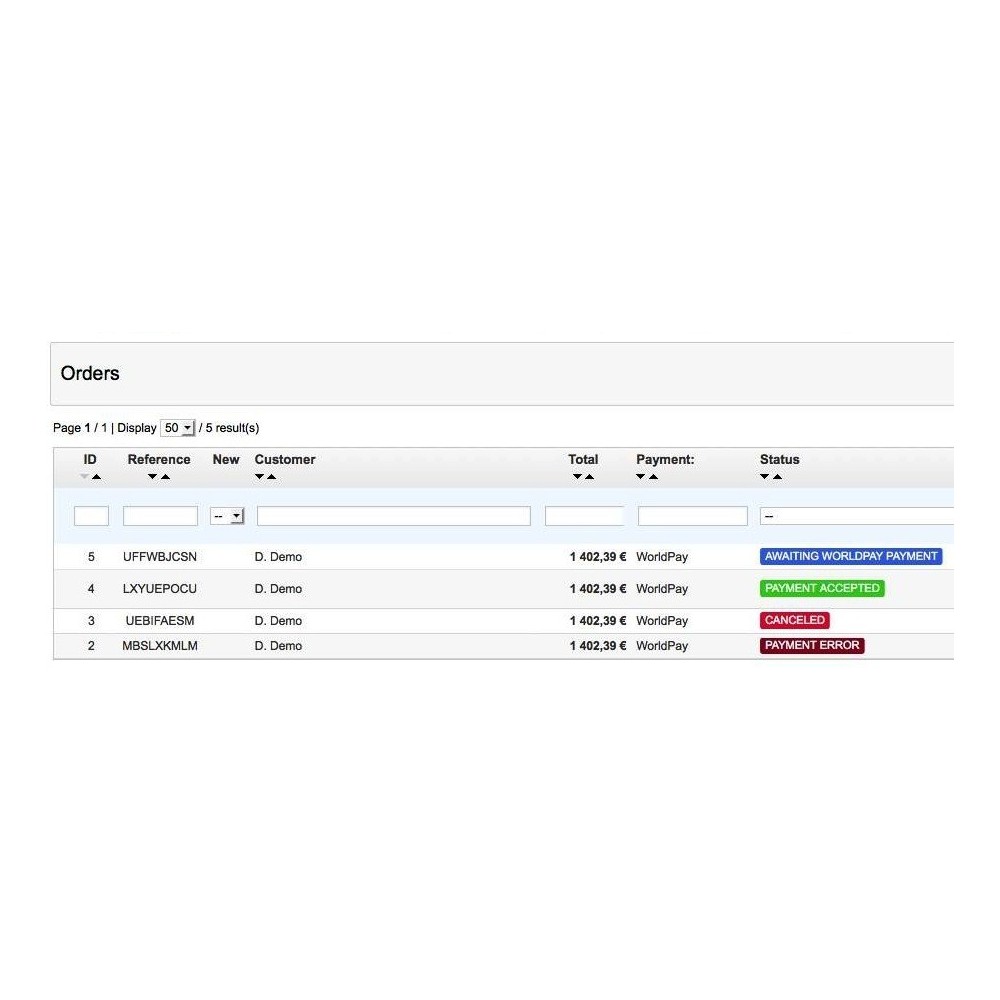Click the Payment Accepted green status badge

pos(822,588)
